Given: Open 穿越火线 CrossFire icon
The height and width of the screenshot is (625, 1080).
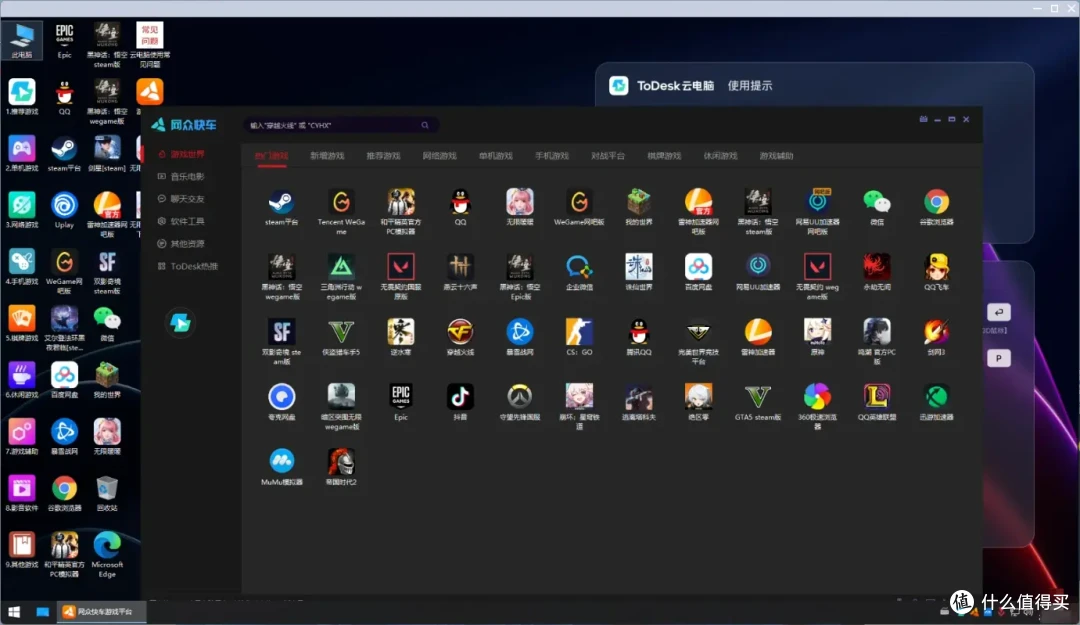Looking at the screenshot, I should tap(460, 332).
